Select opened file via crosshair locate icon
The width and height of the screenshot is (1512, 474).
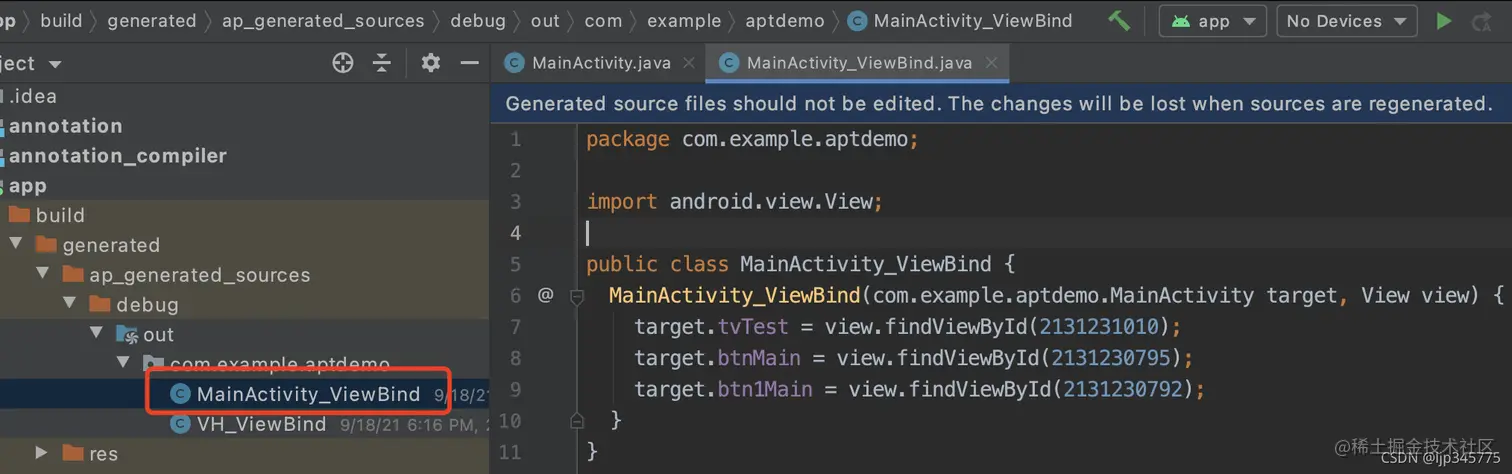pyautogui.click(x=343, y=63)
